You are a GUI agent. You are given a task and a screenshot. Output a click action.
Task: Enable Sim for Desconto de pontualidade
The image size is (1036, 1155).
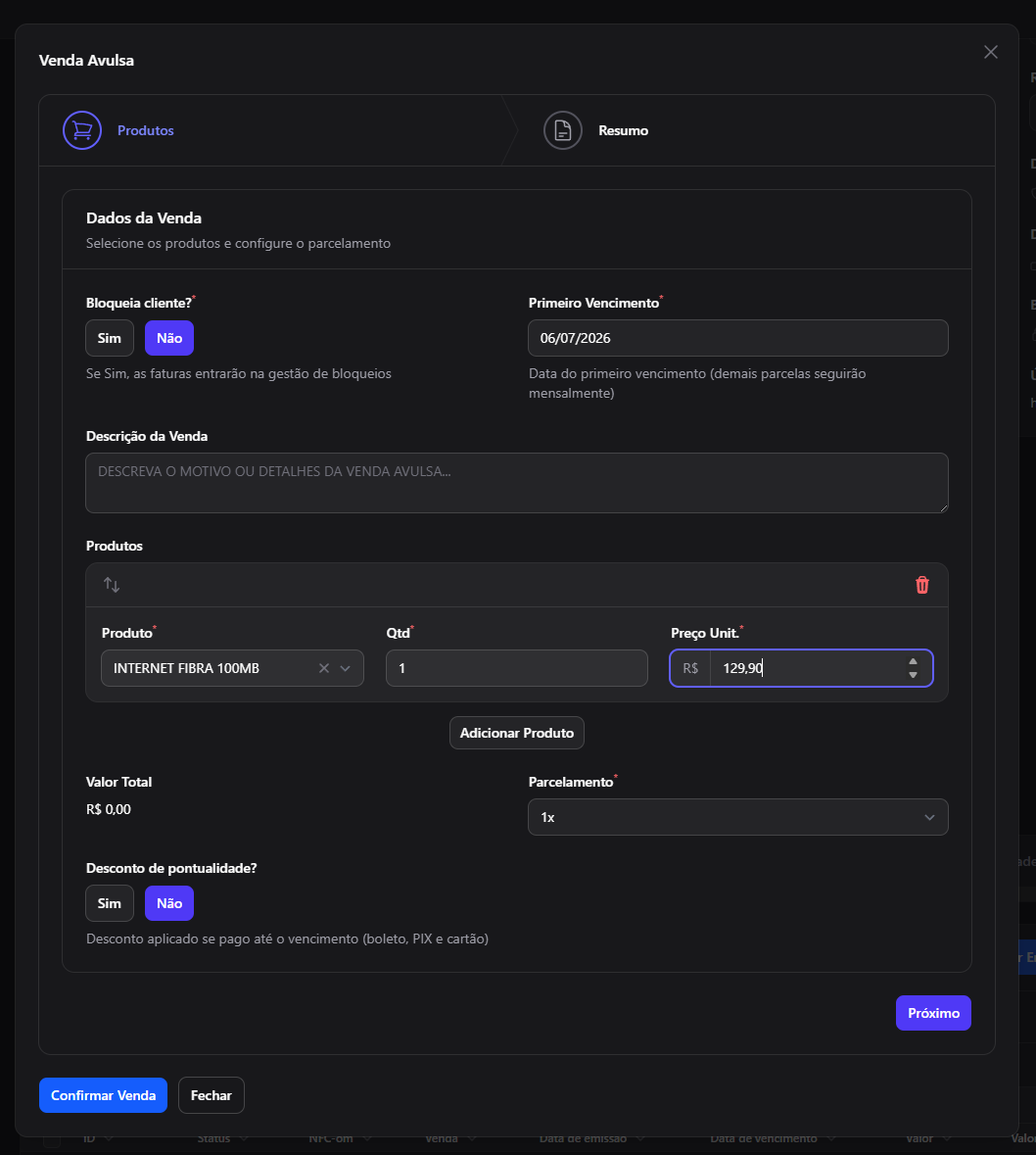[110, 903]
